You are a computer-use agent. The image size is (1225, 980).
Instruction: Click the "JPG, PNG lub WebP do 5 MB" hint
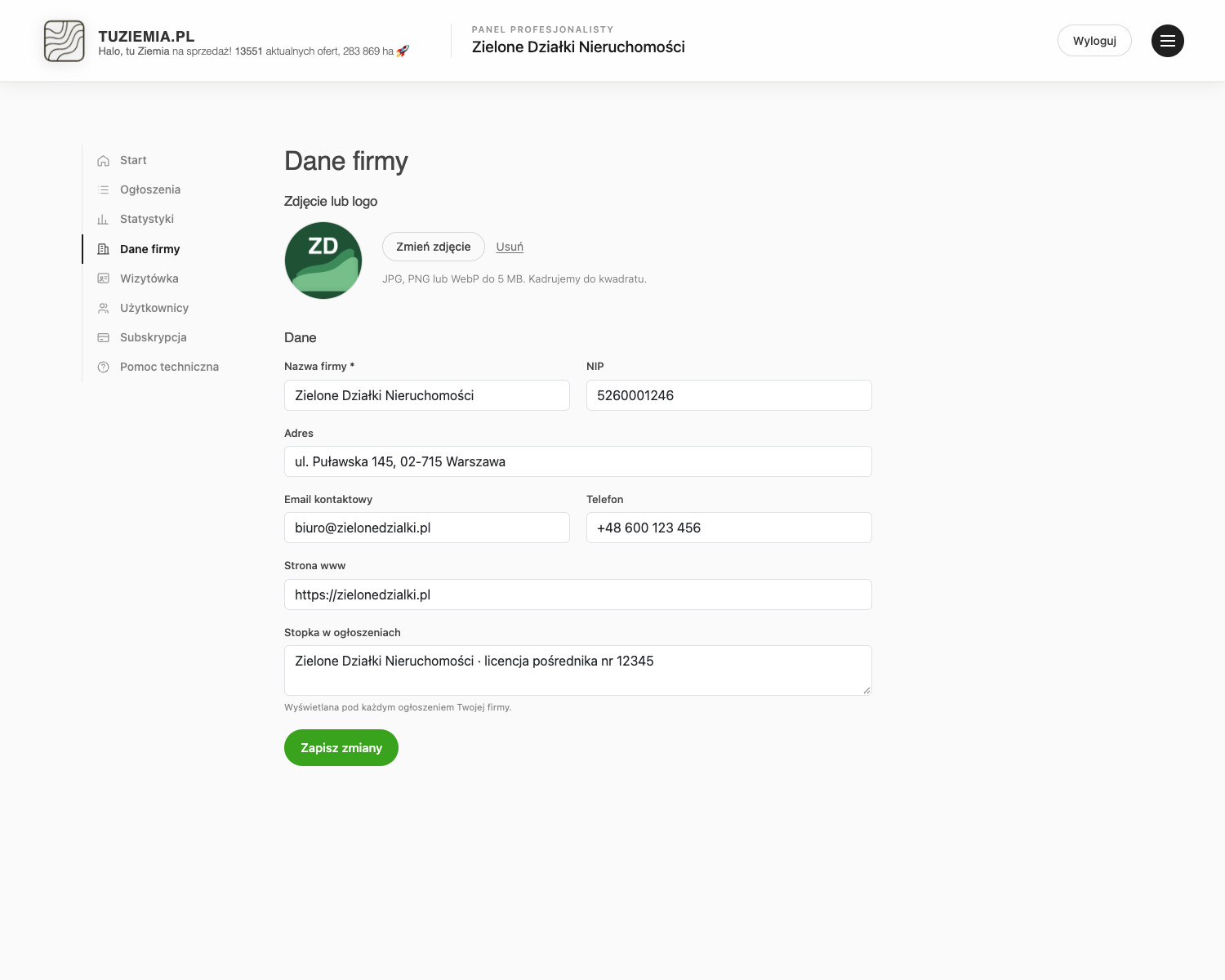pyautogui.click(x=514, y=278)
